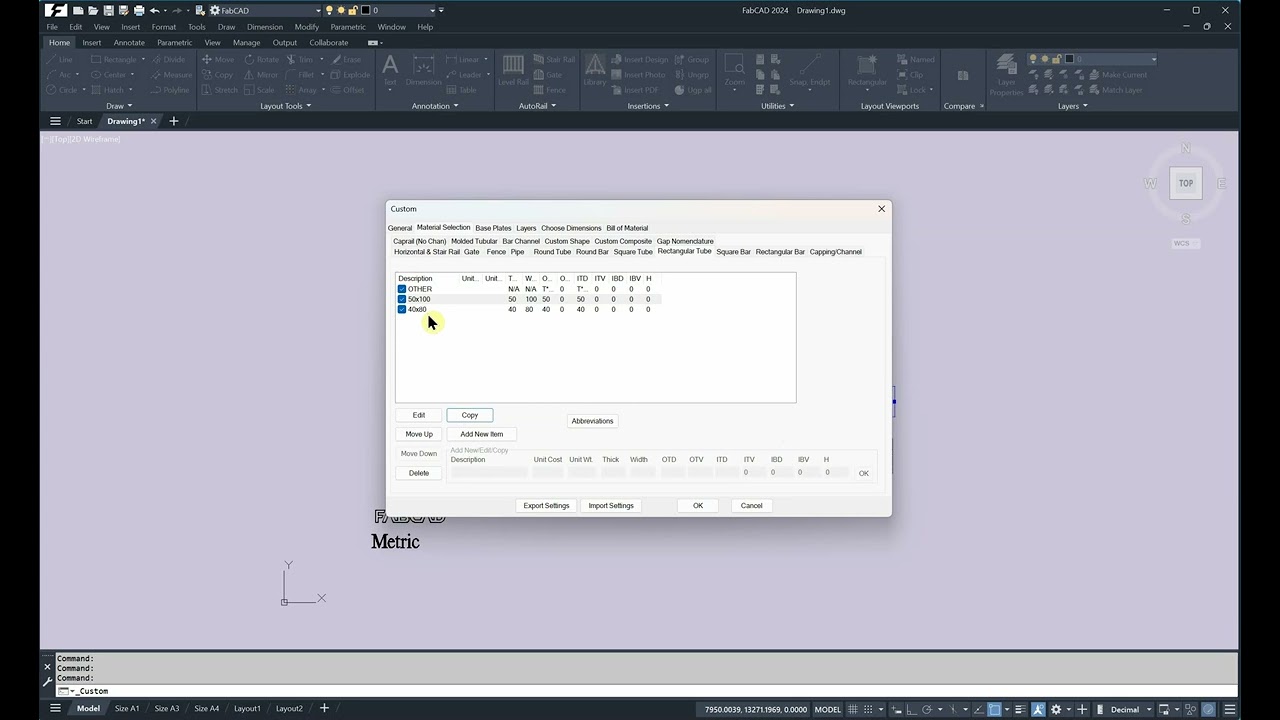The image size is (1280, 720).
Task: Click the Edit button in Custom dialog
Action: tap(419, 415)
